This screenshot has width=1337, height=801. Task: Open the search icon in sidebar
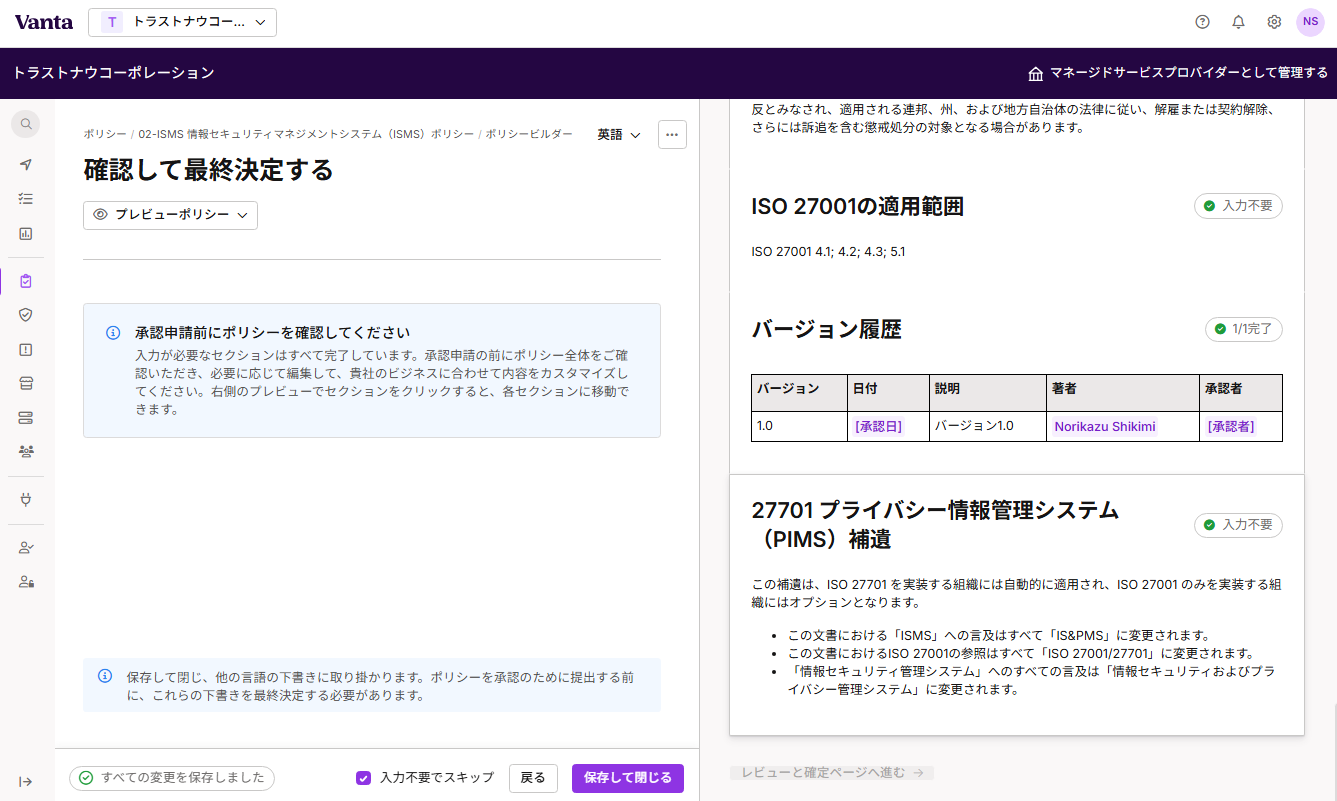26,124
